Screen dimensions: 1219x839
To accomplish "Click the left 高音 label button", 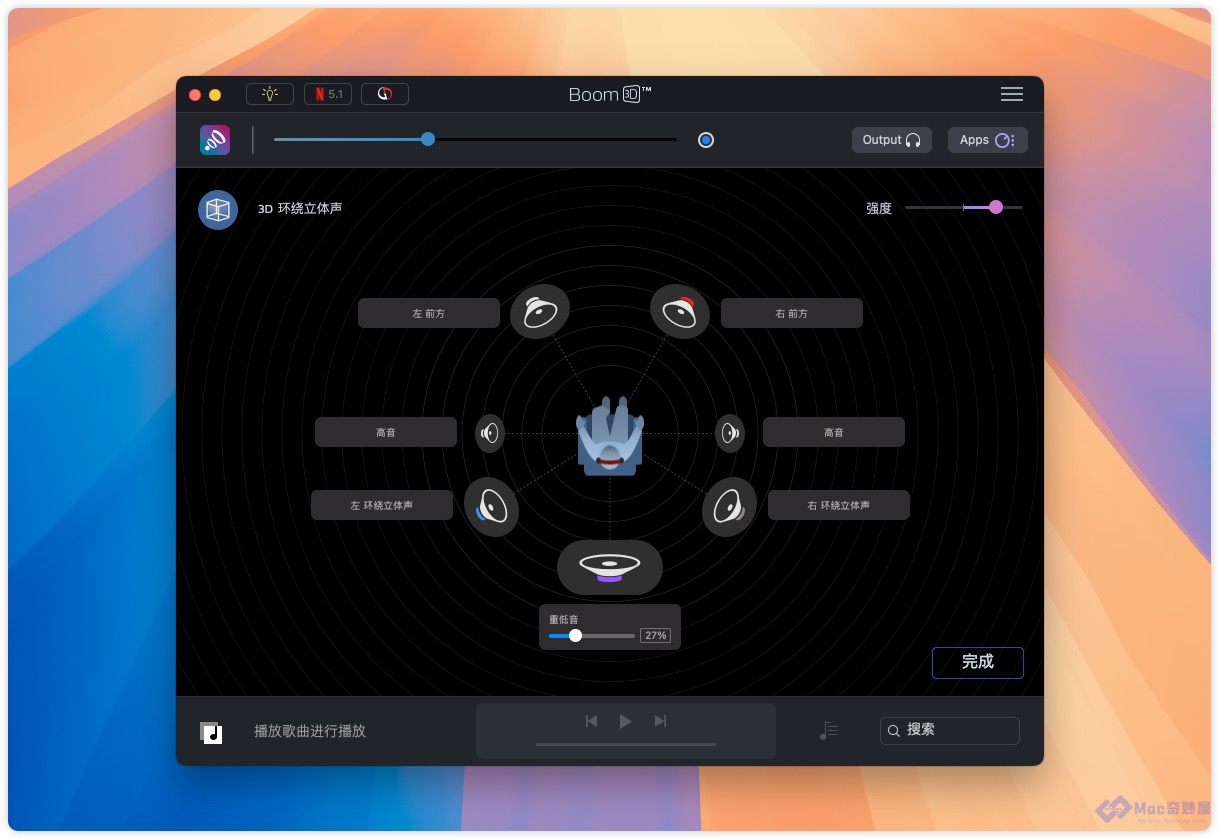I will point(386,432).
